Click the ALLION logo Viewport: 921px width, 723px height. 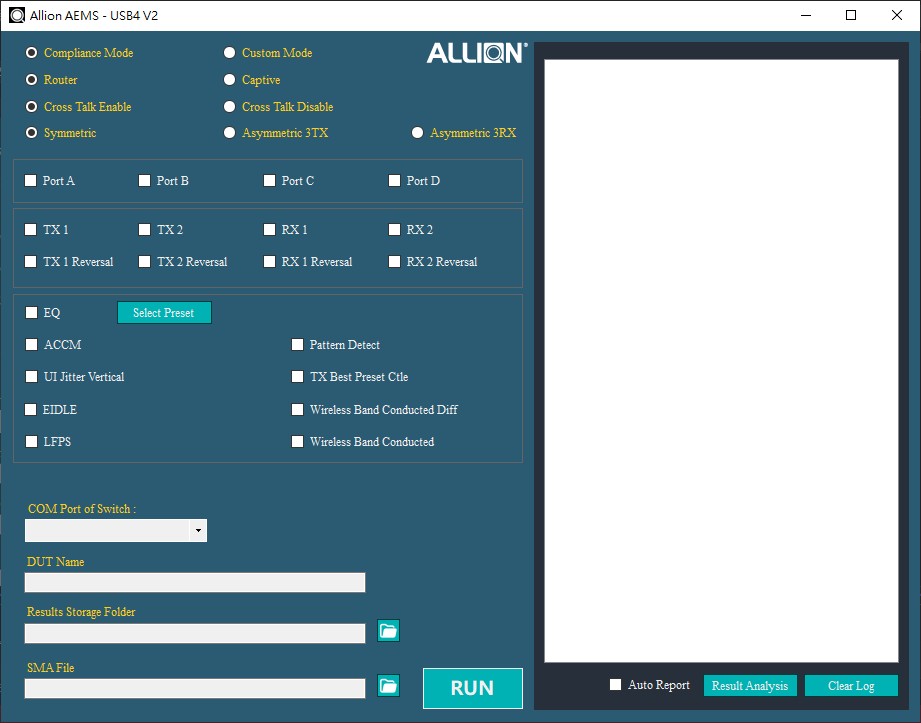(477, 53)
